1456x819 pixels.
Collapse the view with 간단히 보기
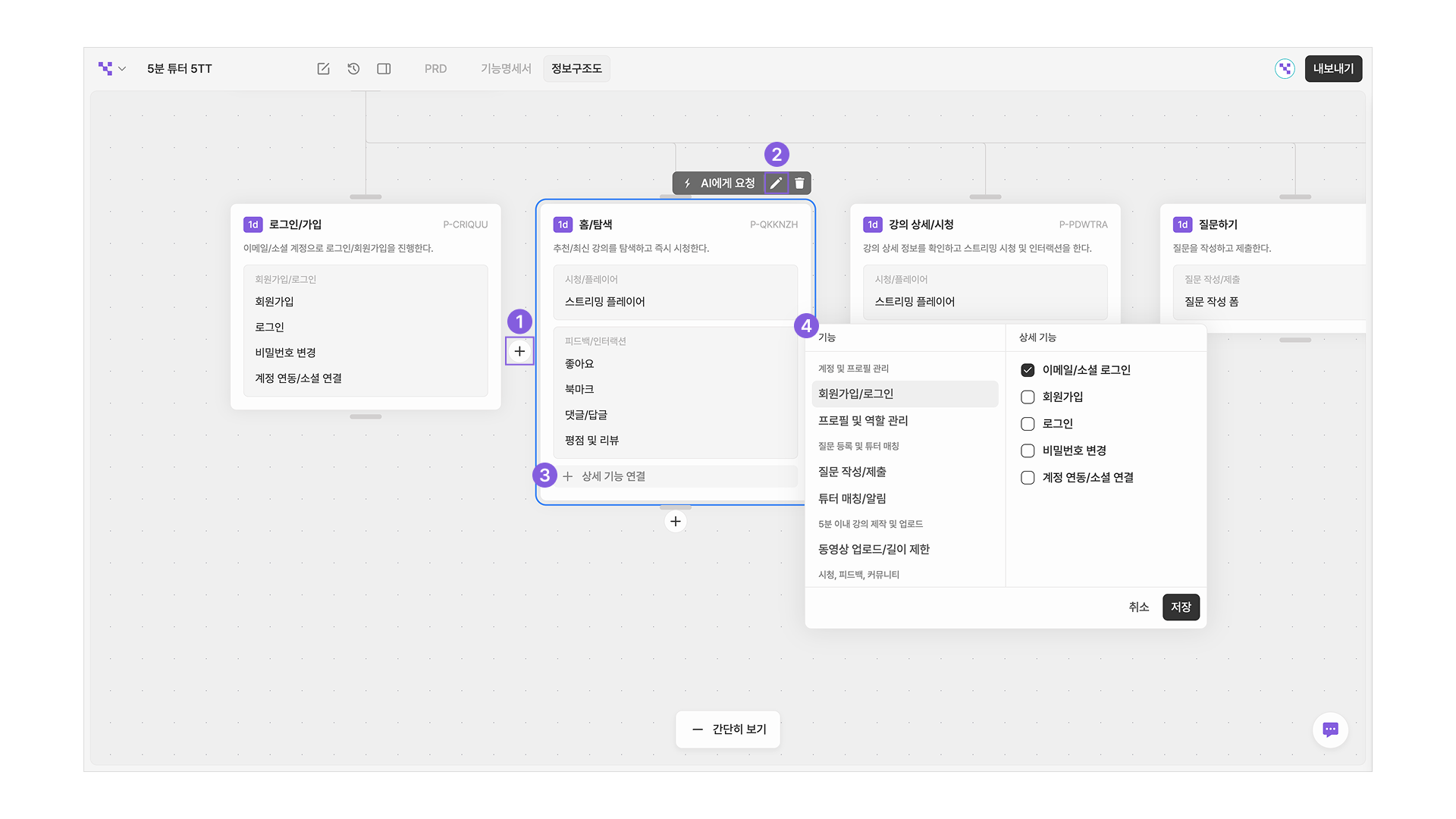click(728, 730)
